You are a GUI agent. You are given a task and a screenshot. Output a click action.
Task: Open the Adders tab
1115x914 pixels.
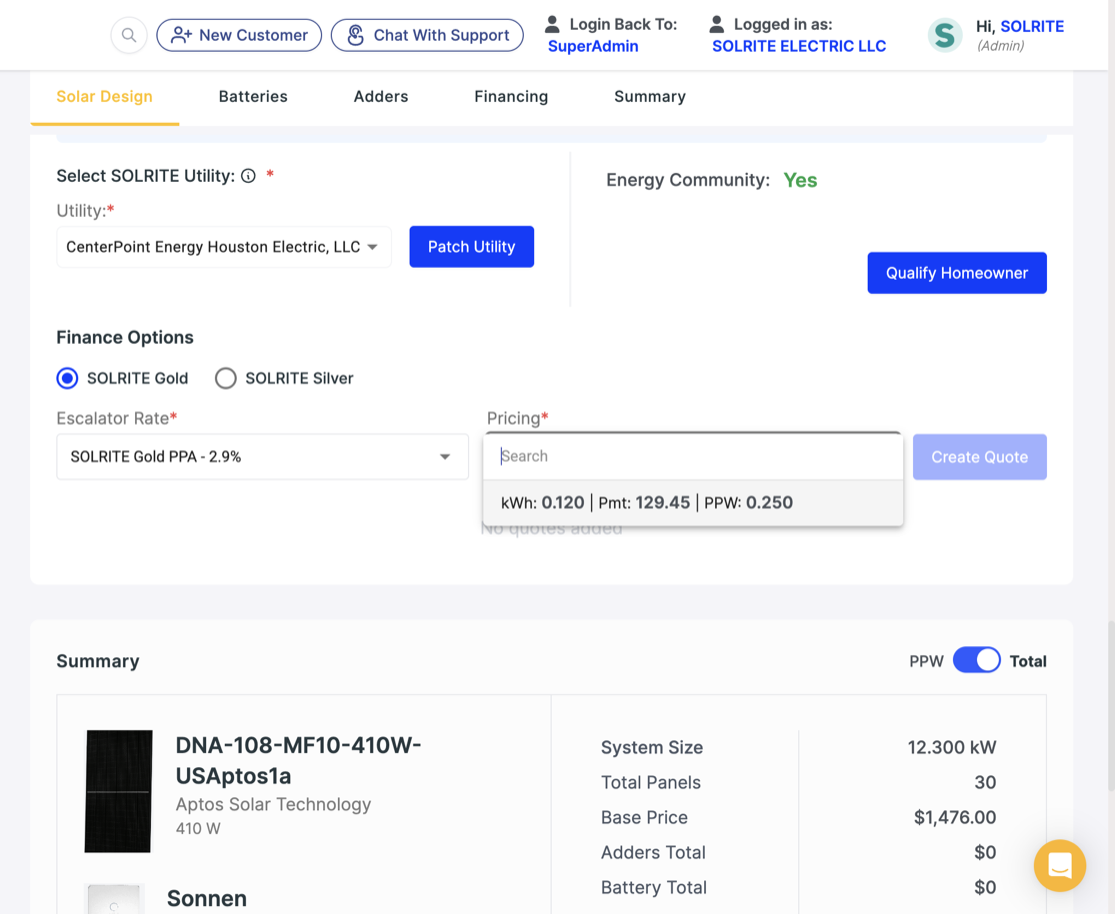(x=381, y=97)
